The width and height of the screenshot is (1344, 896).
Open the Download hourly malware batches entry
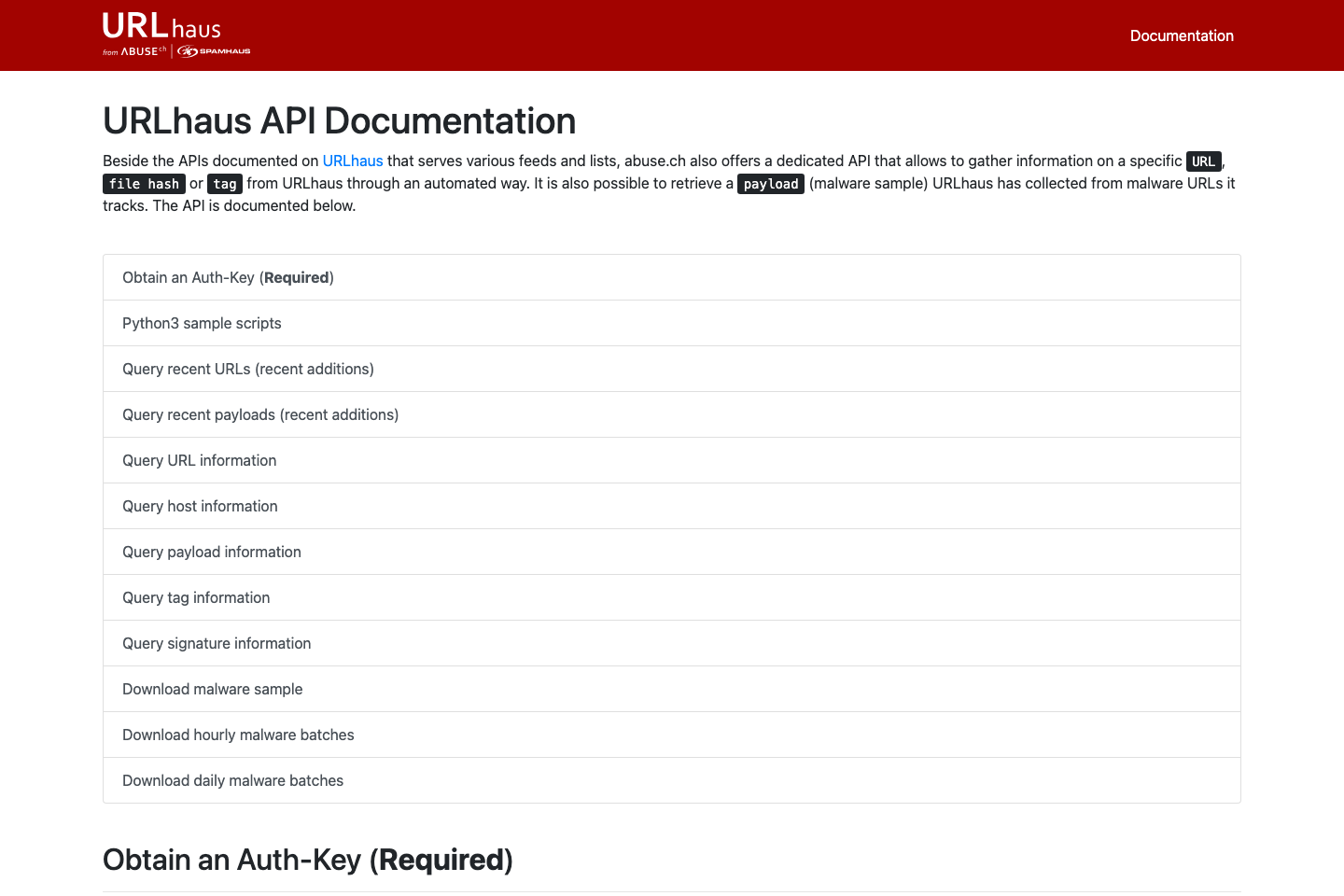point(238,735)
